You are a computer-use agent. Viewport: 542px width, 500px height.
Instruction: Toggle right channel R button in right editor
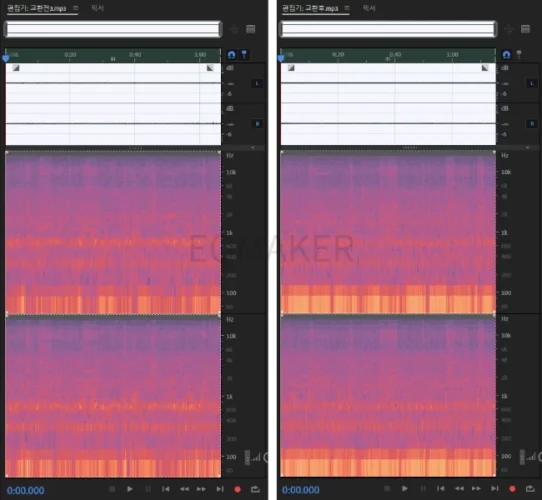pos(532,123)
